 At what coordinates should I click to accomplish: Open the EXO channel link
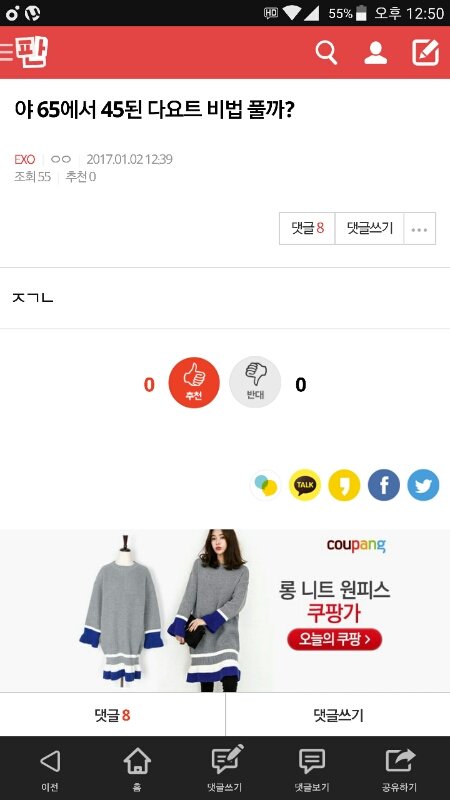(x=24, y=159)
